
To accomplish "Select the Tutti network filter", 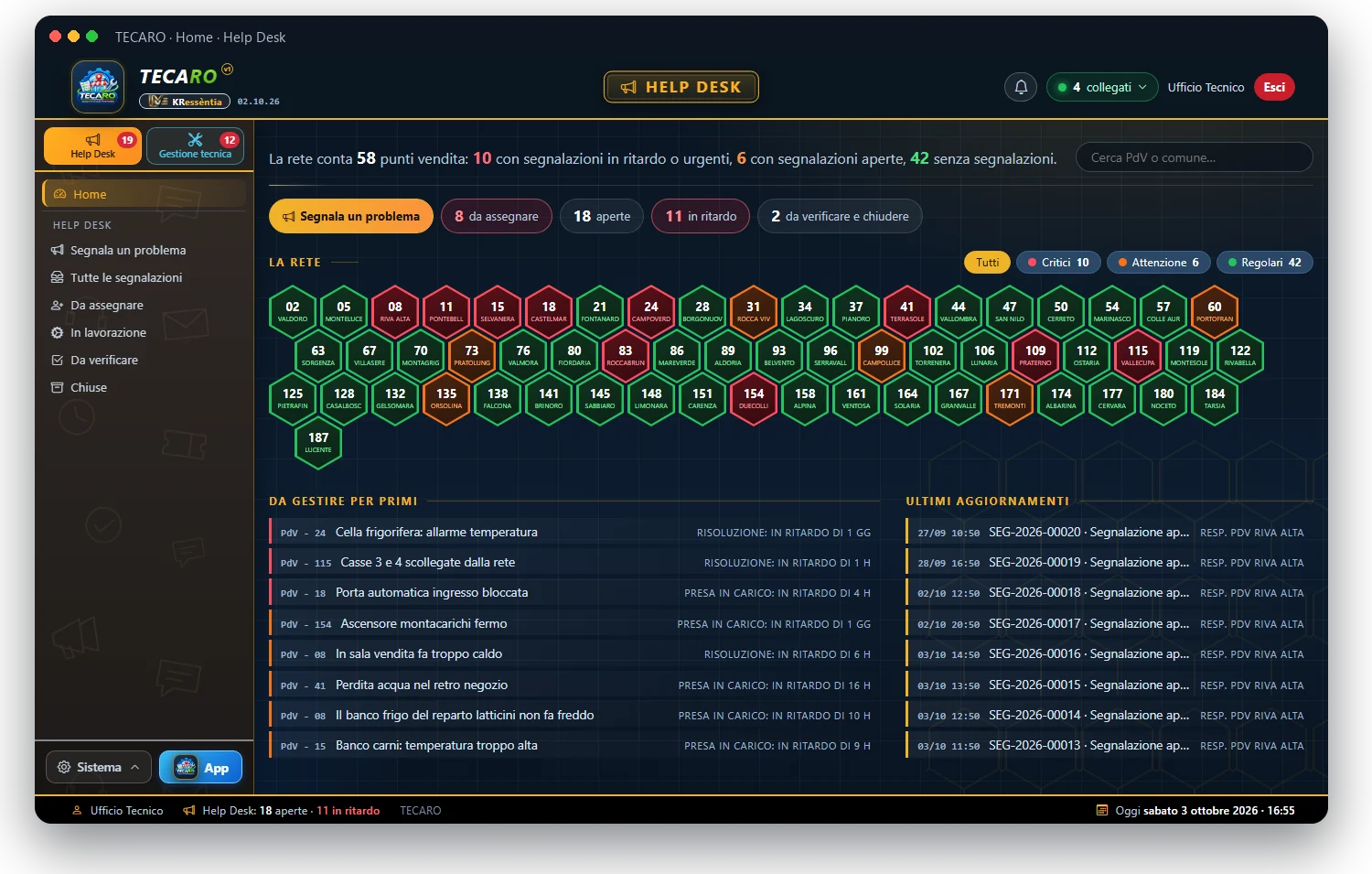I will tap(987, 263).
